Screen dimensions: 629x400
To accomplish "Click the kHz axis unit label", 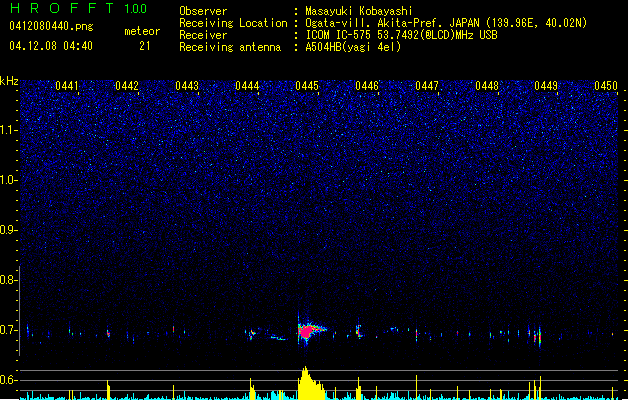I will point(9,81).
